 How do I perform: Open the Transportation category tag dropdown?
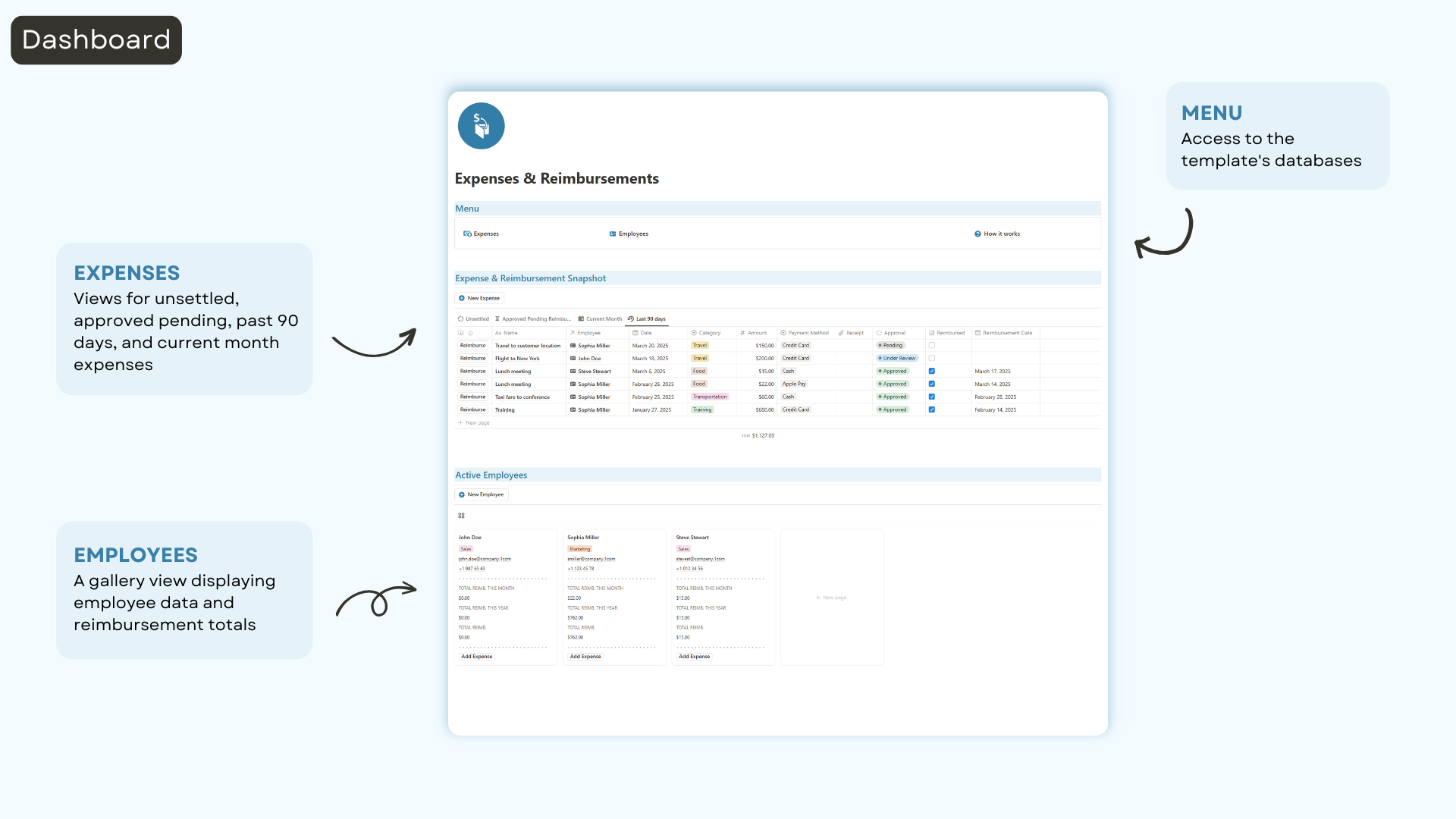pos(710,397)
